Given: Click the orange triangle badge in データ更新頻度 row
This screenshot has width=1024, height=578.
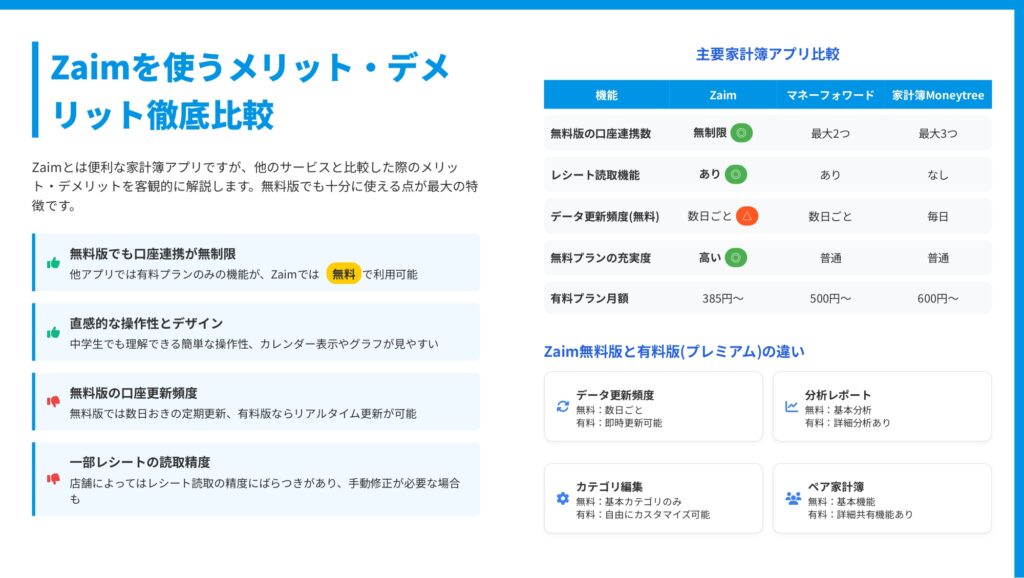Looking at the screenshot, I should point(747,216).
